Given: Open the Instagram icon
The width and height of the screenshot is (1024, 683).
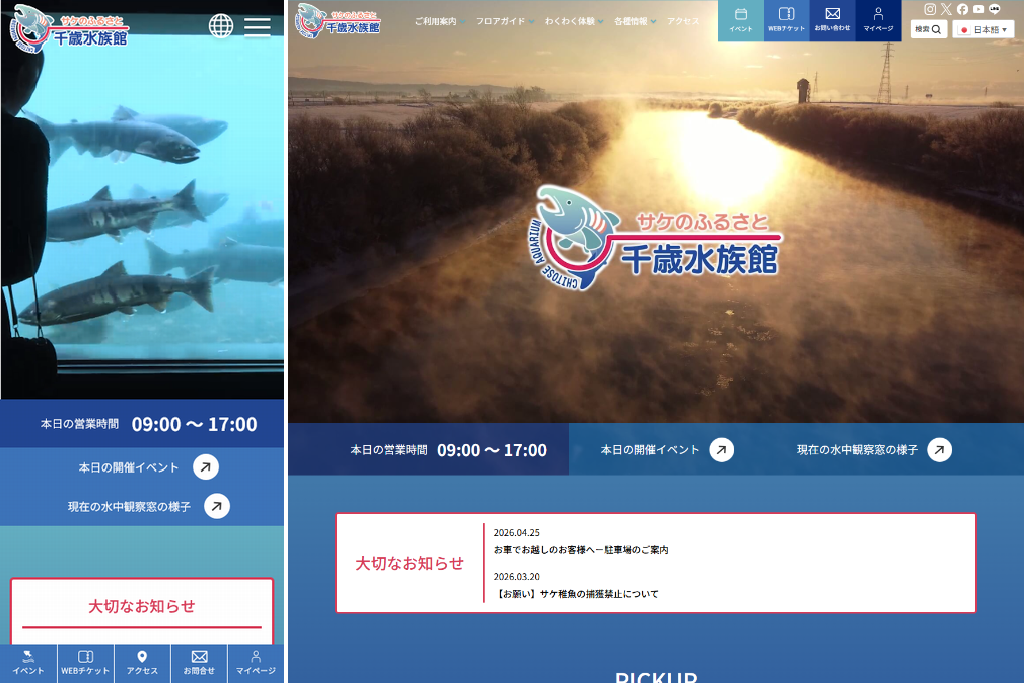Looking at the screenshot, I should (930, 9).
